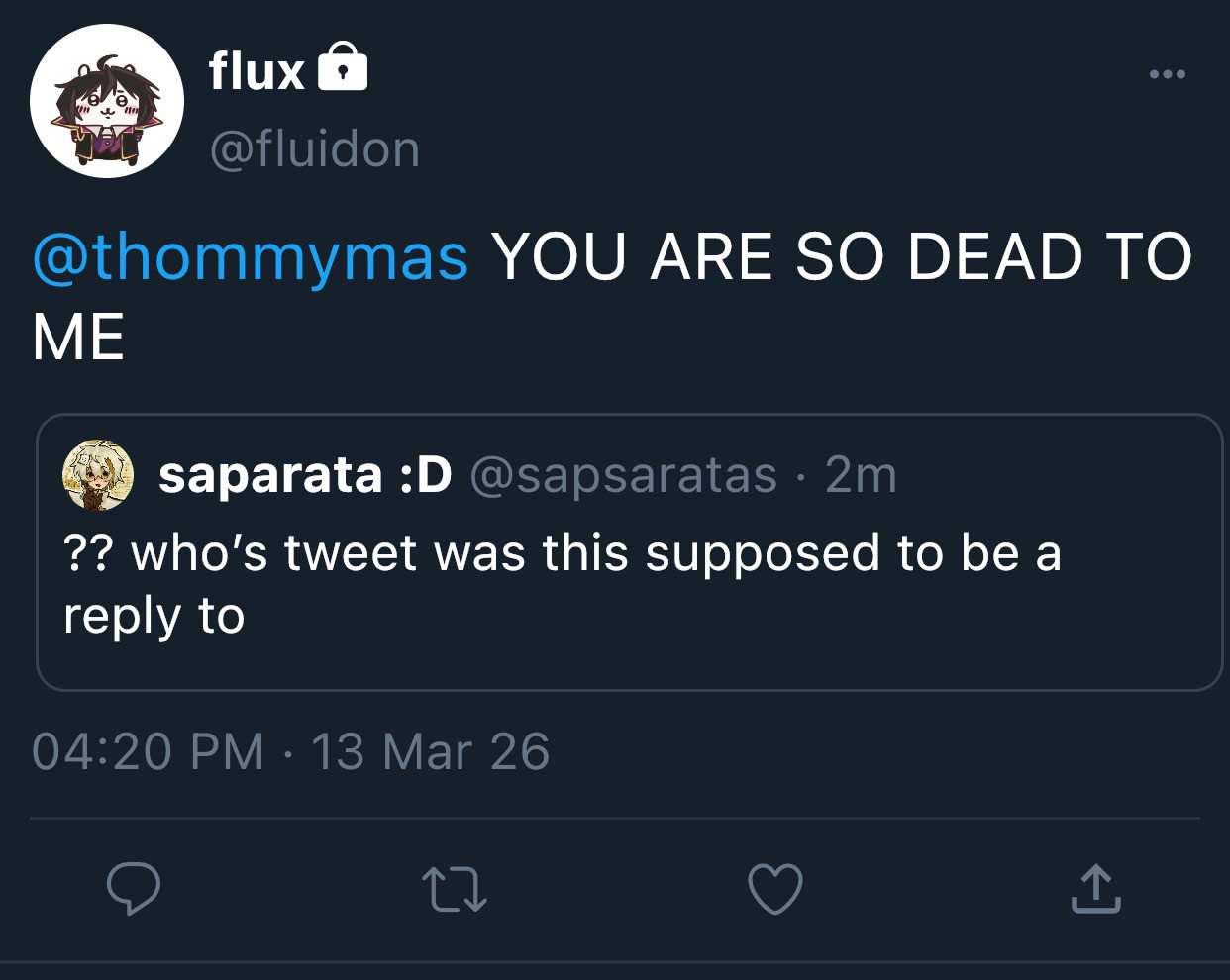Follow the @thommymas mention link

pos(251,256)
